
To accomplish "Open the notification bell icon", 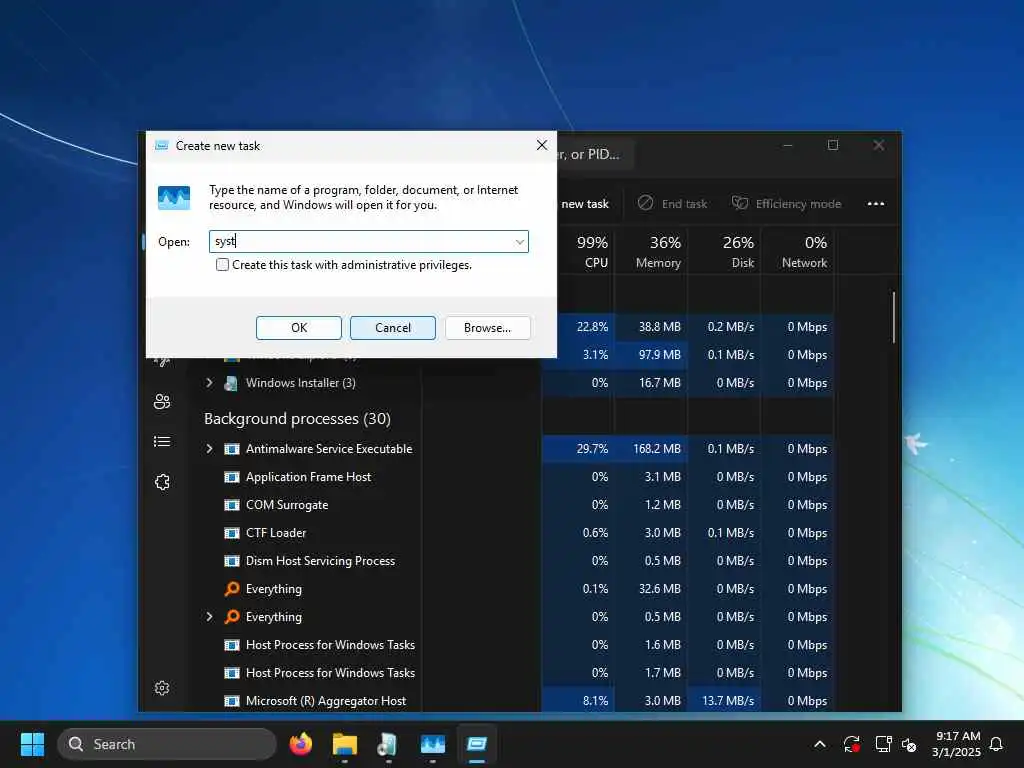I will 996,744.
